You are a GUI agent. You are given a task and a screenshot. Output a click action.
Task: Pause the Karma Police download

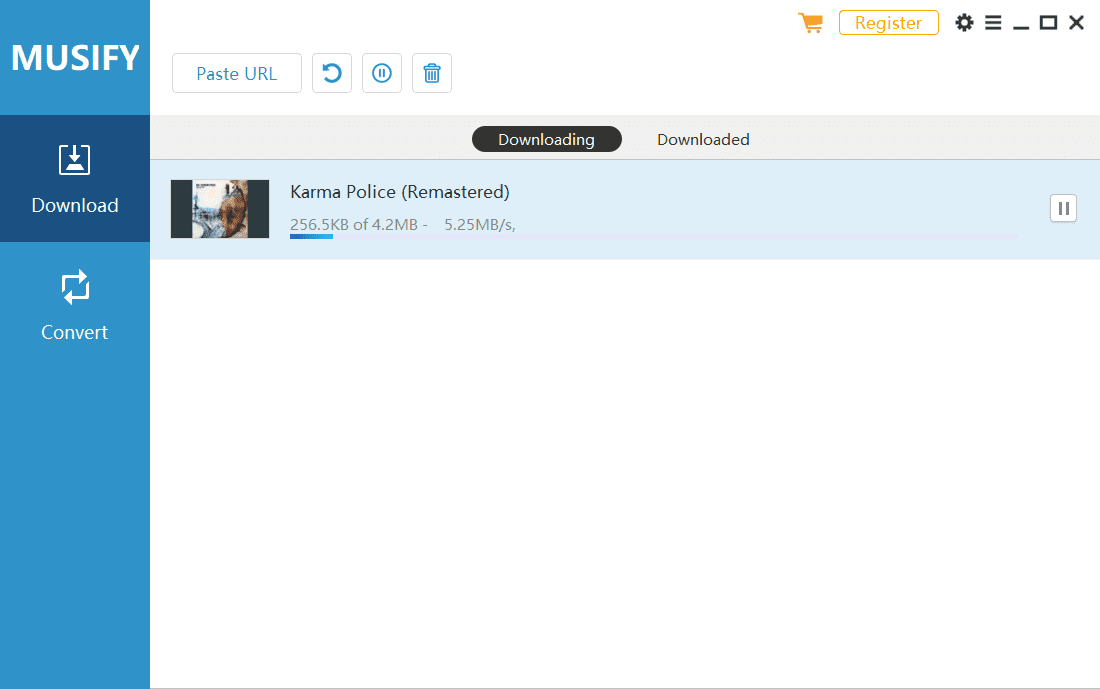(1064, 208)
